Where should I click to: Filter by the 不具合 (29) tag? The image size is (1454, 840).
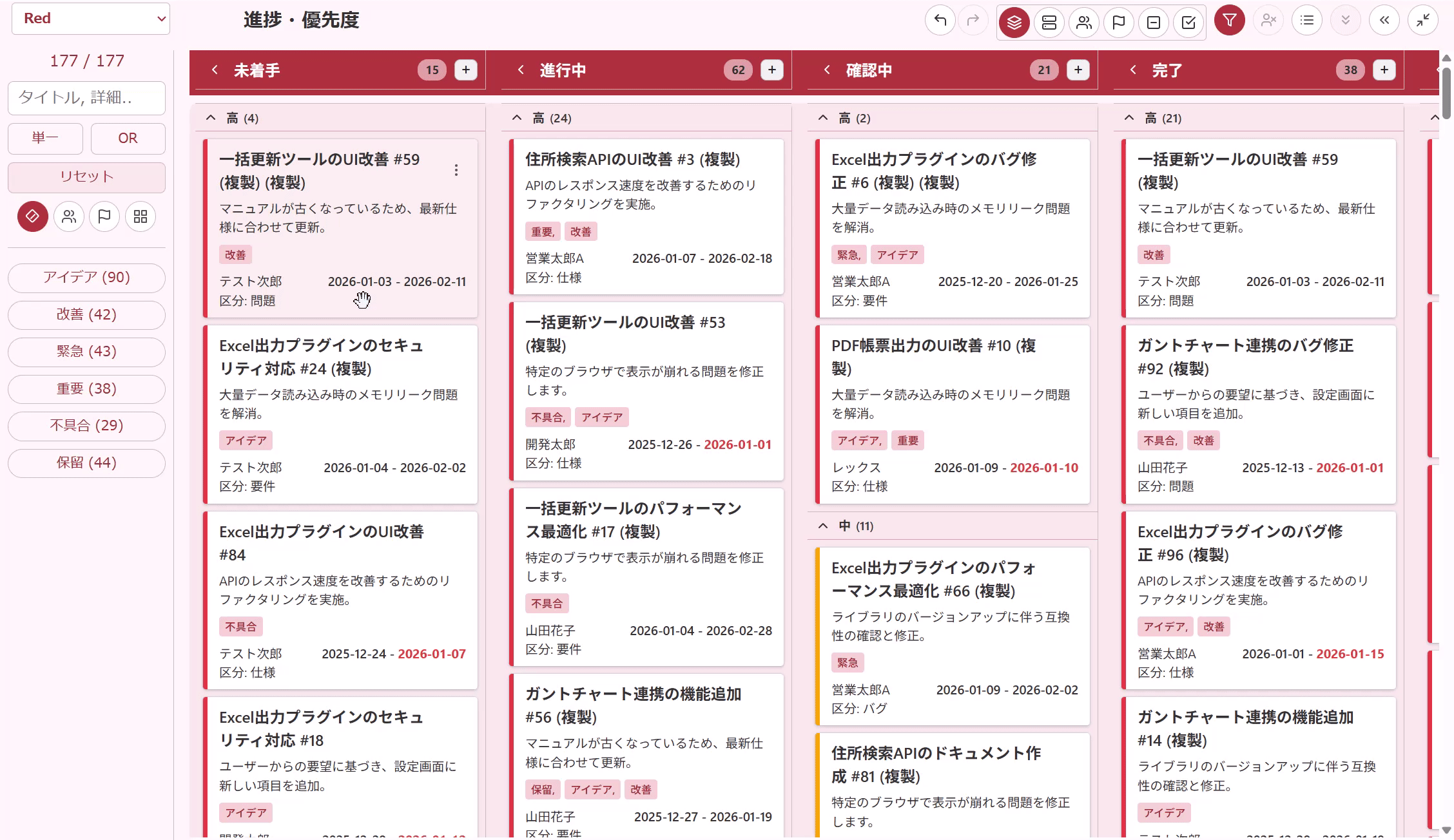click(x=86, y=426)
